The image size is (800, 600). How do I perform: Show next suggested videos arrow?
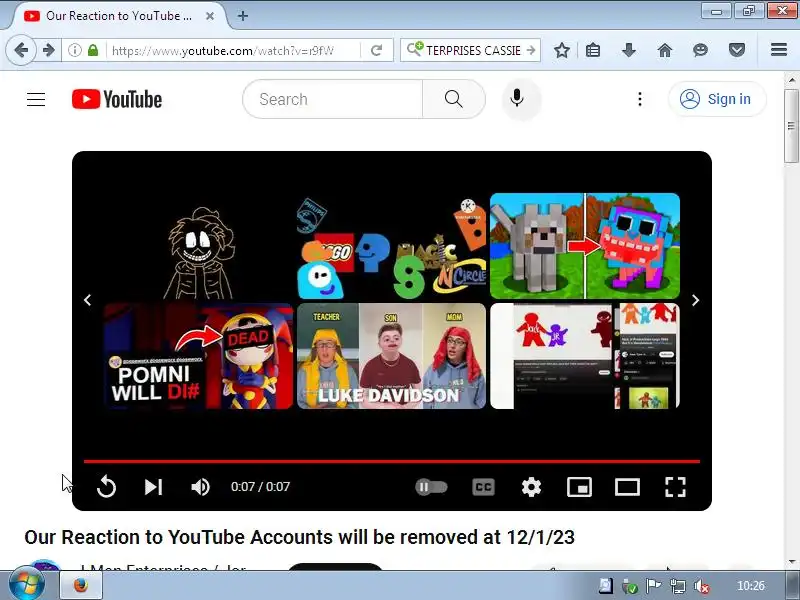tap(695, 300)
